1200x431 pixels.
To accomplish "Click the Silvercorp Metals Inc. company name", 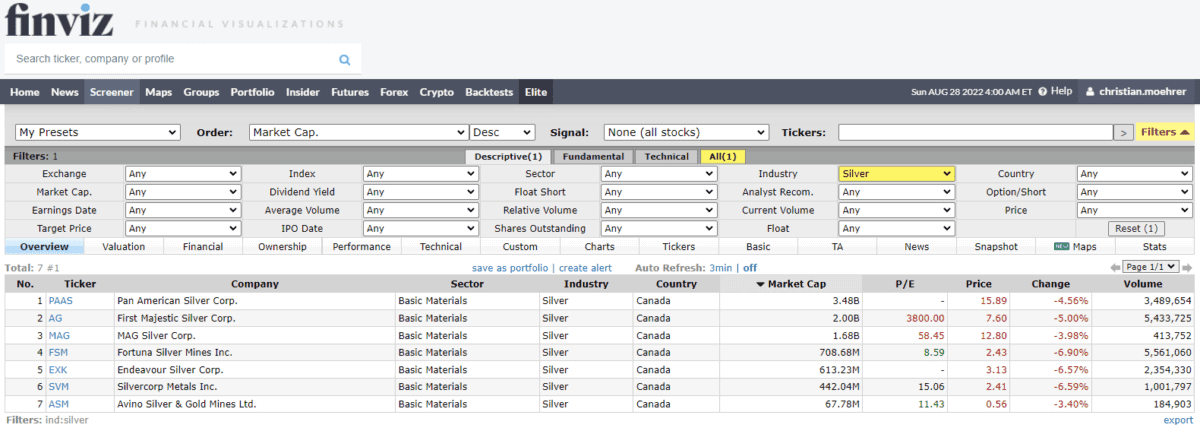I will (167, 387).
